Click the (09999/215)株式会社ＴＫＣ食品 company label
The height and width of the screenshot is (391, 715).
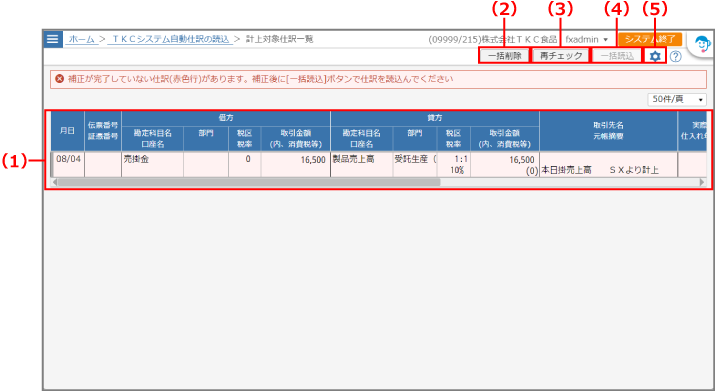[492, 39]
